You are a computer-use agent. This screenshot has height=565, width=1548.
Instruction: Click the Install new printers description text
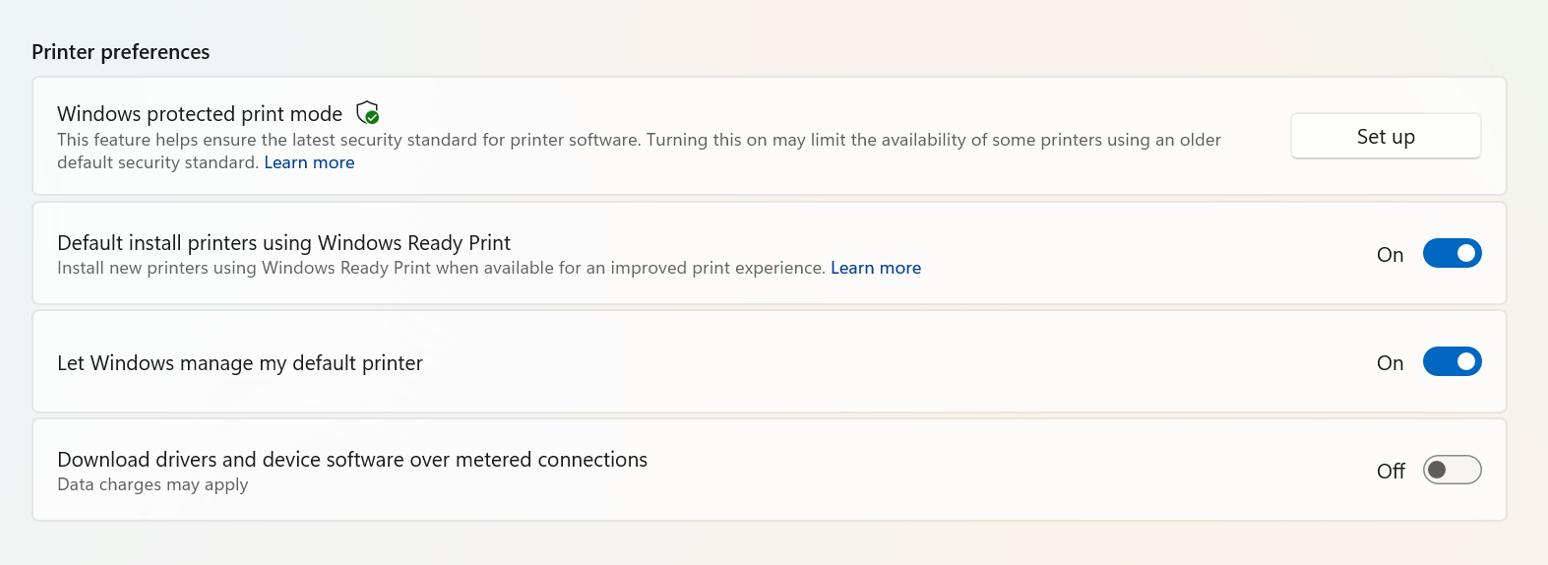pos(441,268)
